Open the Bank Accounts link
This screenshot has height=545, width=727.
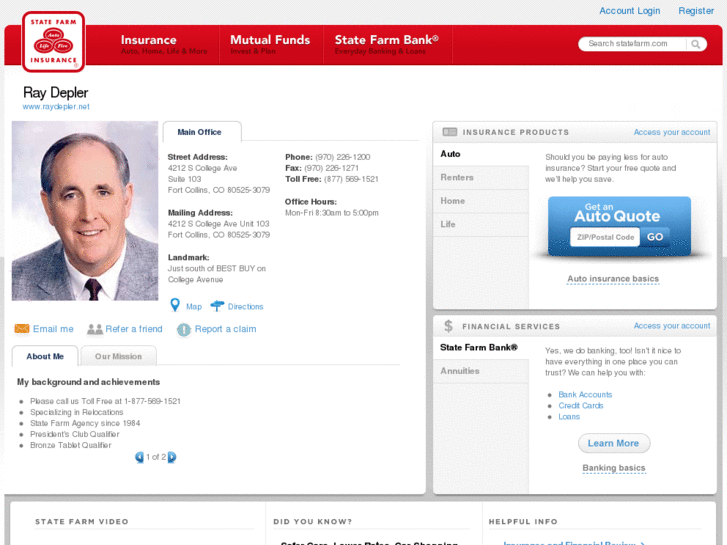coord(585,395)
